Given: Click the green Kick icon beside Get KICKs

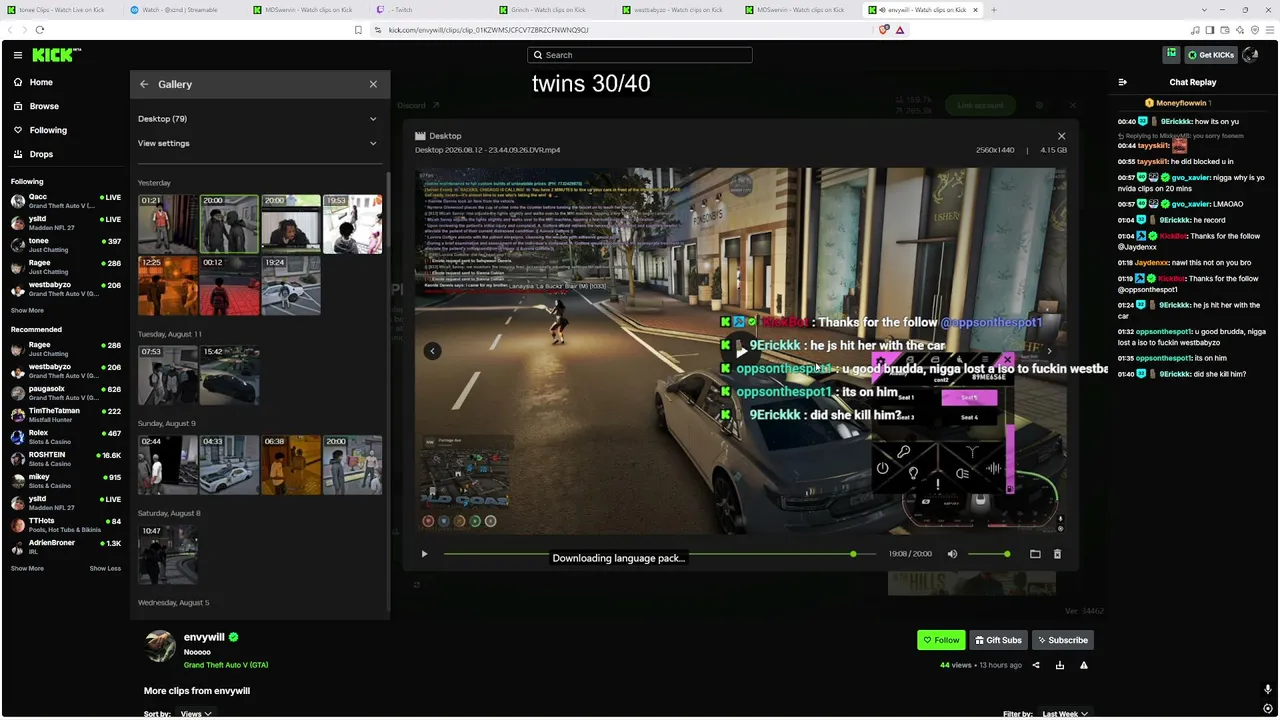Looking at the screenshot, I should 1171,54.
